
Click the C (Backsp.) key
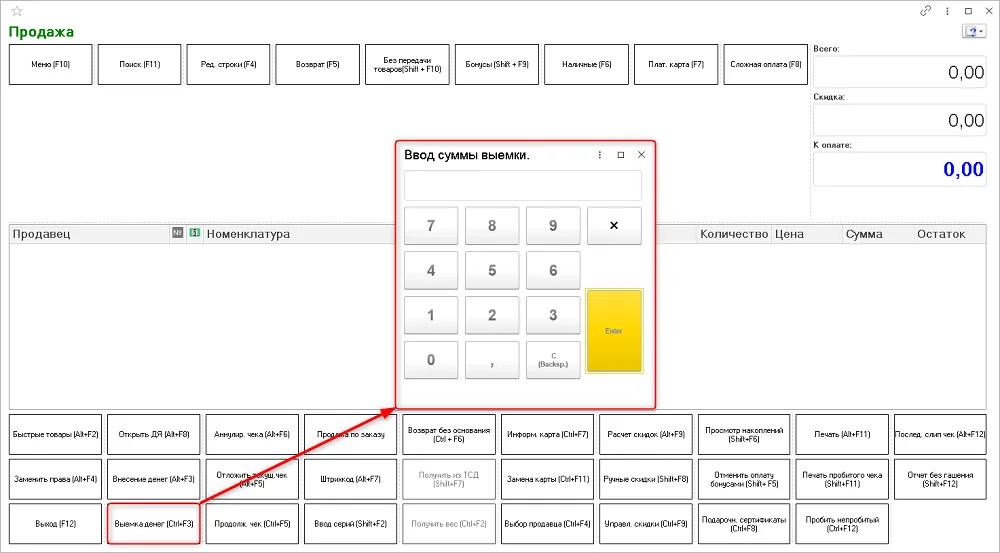click(x=553, y=360)
